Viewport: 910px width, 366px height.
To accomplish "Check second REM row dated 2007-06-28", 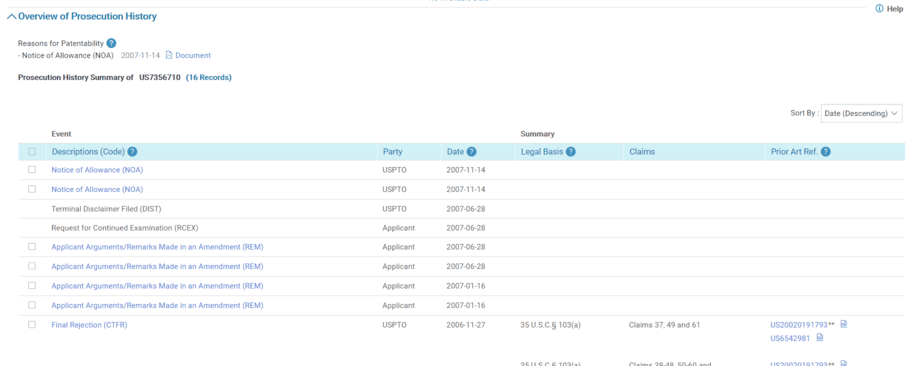I will 32,266.
